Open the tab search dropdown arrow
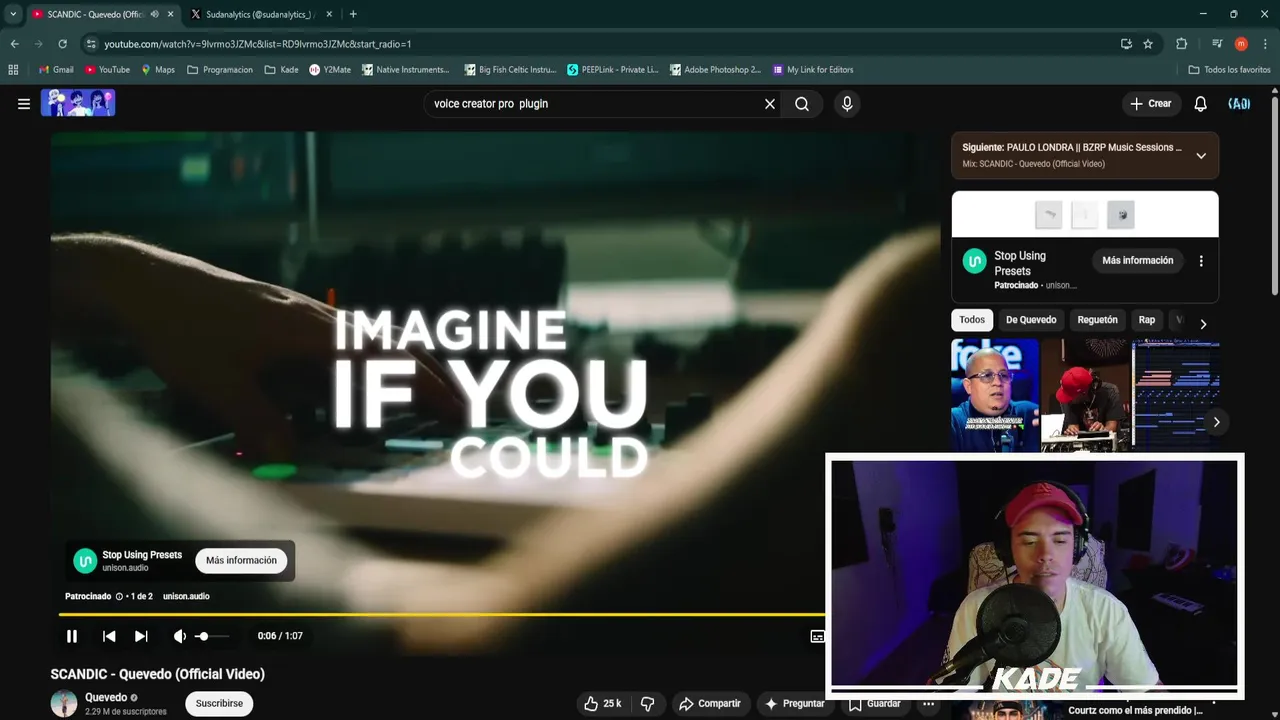 click(x=13, y=14)
